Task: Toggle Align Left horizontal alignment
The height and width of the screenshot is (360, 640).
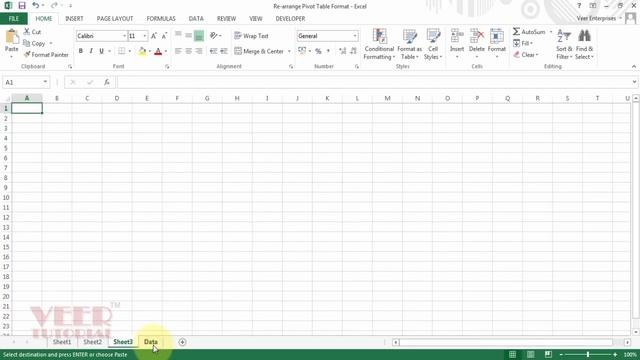Action: [178, 51]
